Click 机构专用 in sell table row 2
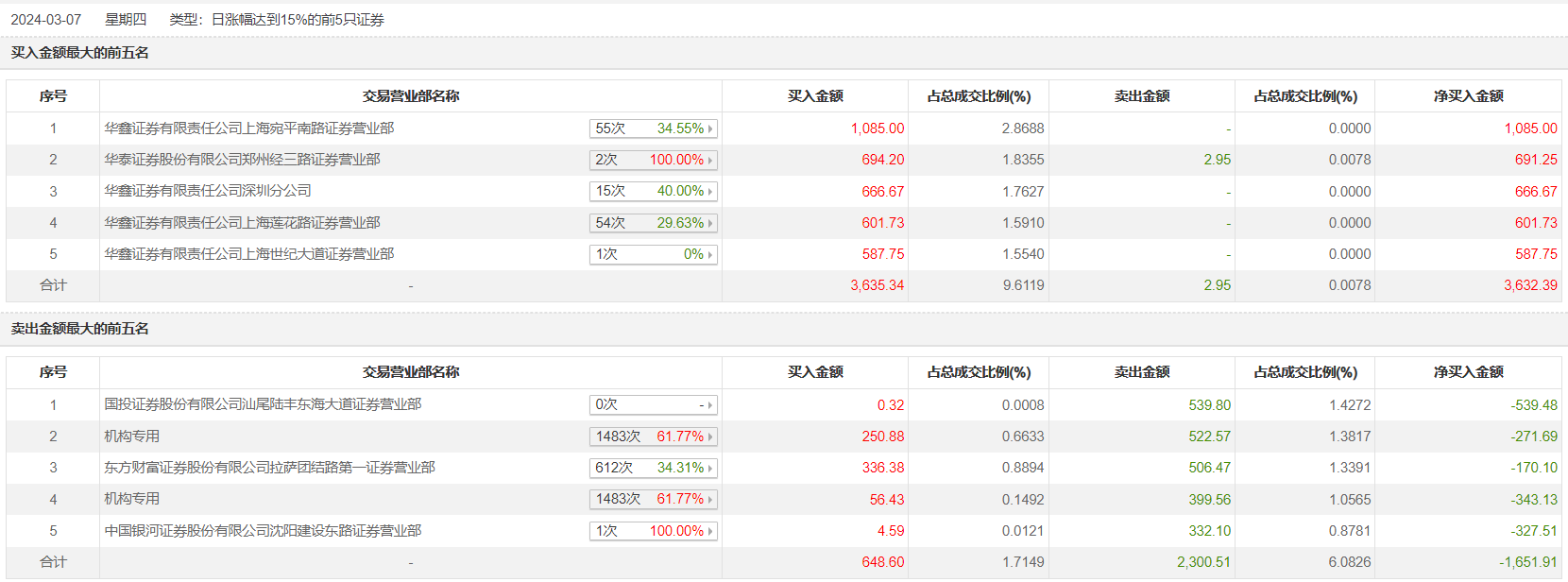Viewport: 1568px width, 582px height. [132, 436]
